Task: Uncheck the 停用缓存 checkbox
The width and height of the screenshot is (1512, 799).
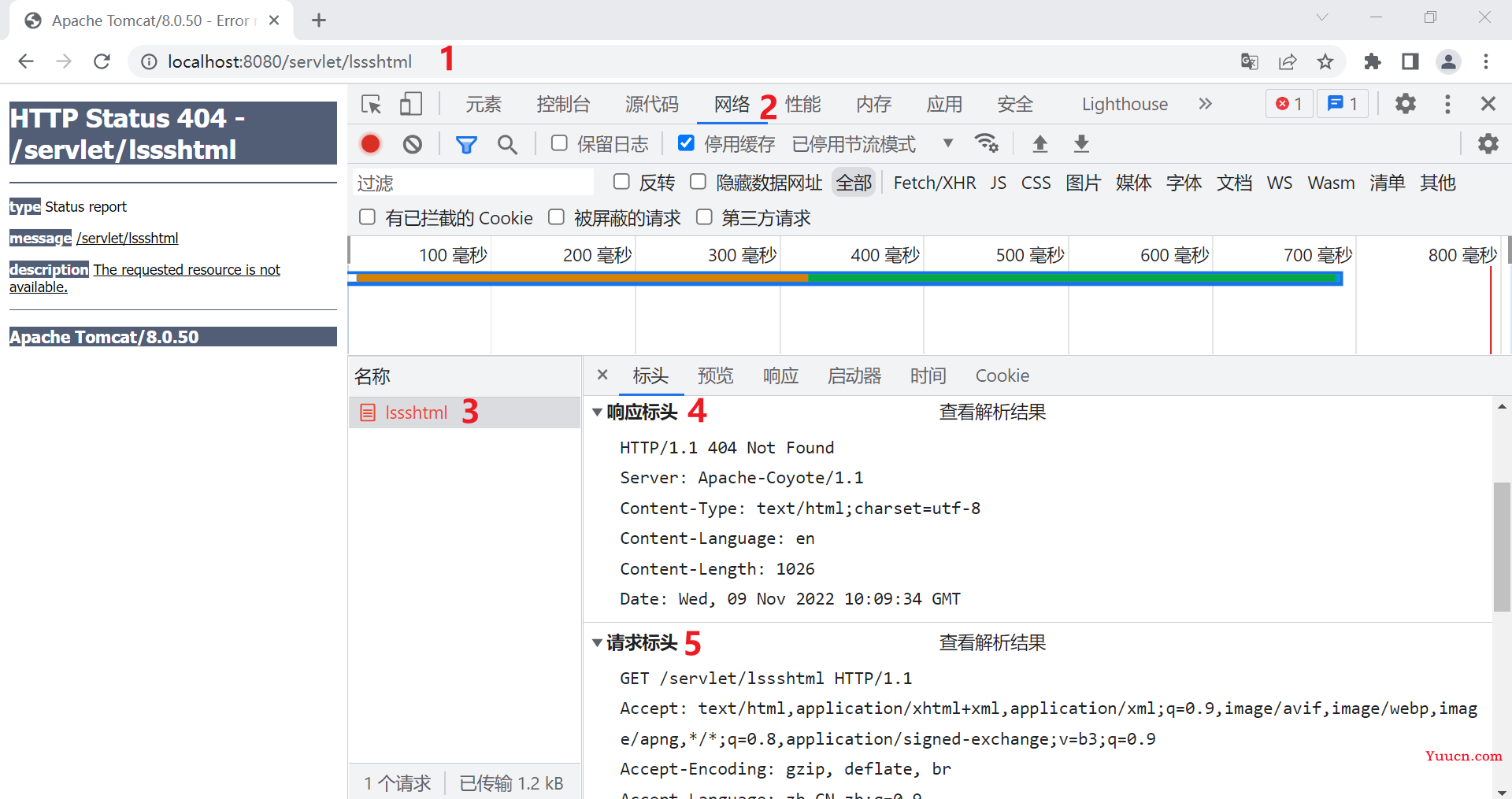Action: point(686,143)
